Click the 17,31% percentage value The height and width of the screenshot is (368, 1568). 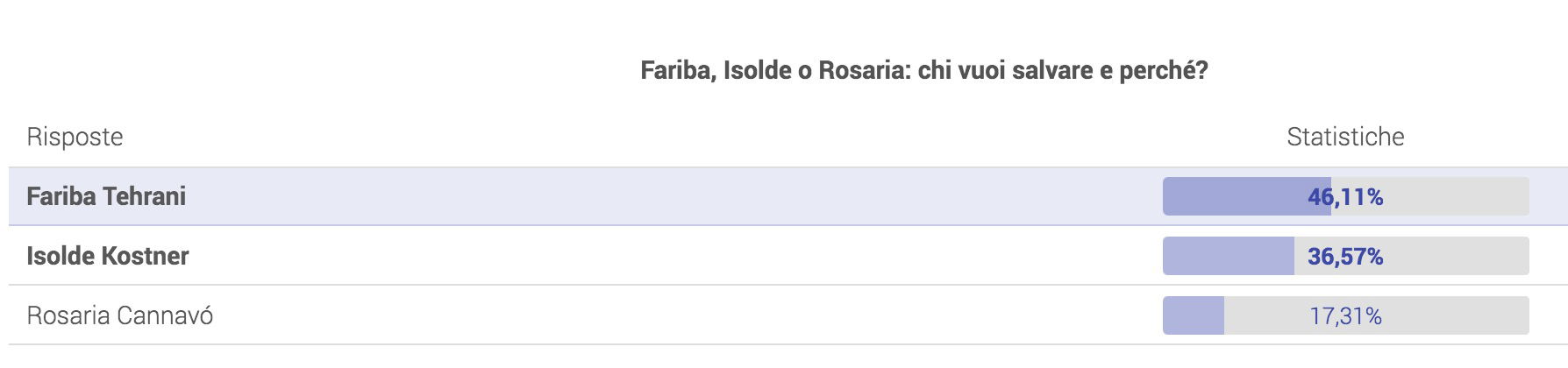coord(1345,315)
